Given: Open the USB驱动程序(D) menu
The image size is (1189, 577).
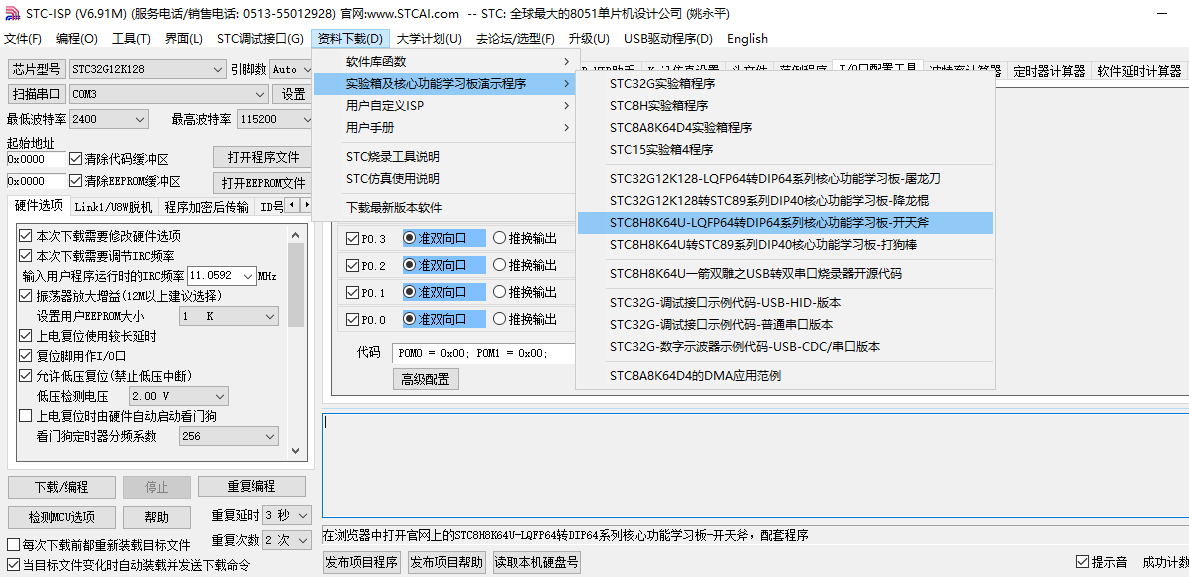Looking at the screenshot, I should click(x=669, y=39).
